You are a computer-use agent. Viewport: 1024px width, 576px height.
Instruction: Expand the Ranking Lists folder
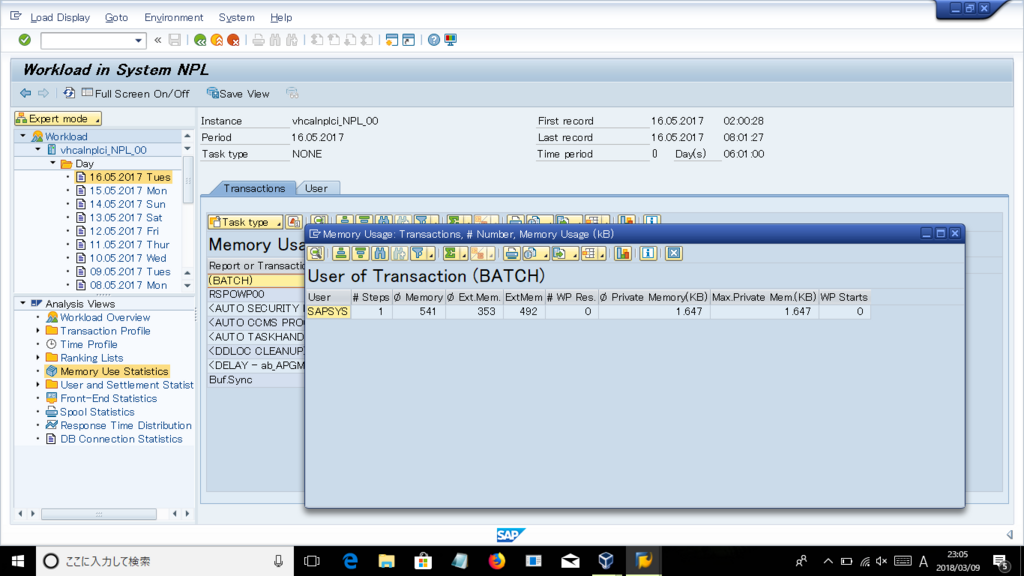[x=38, y=357]
